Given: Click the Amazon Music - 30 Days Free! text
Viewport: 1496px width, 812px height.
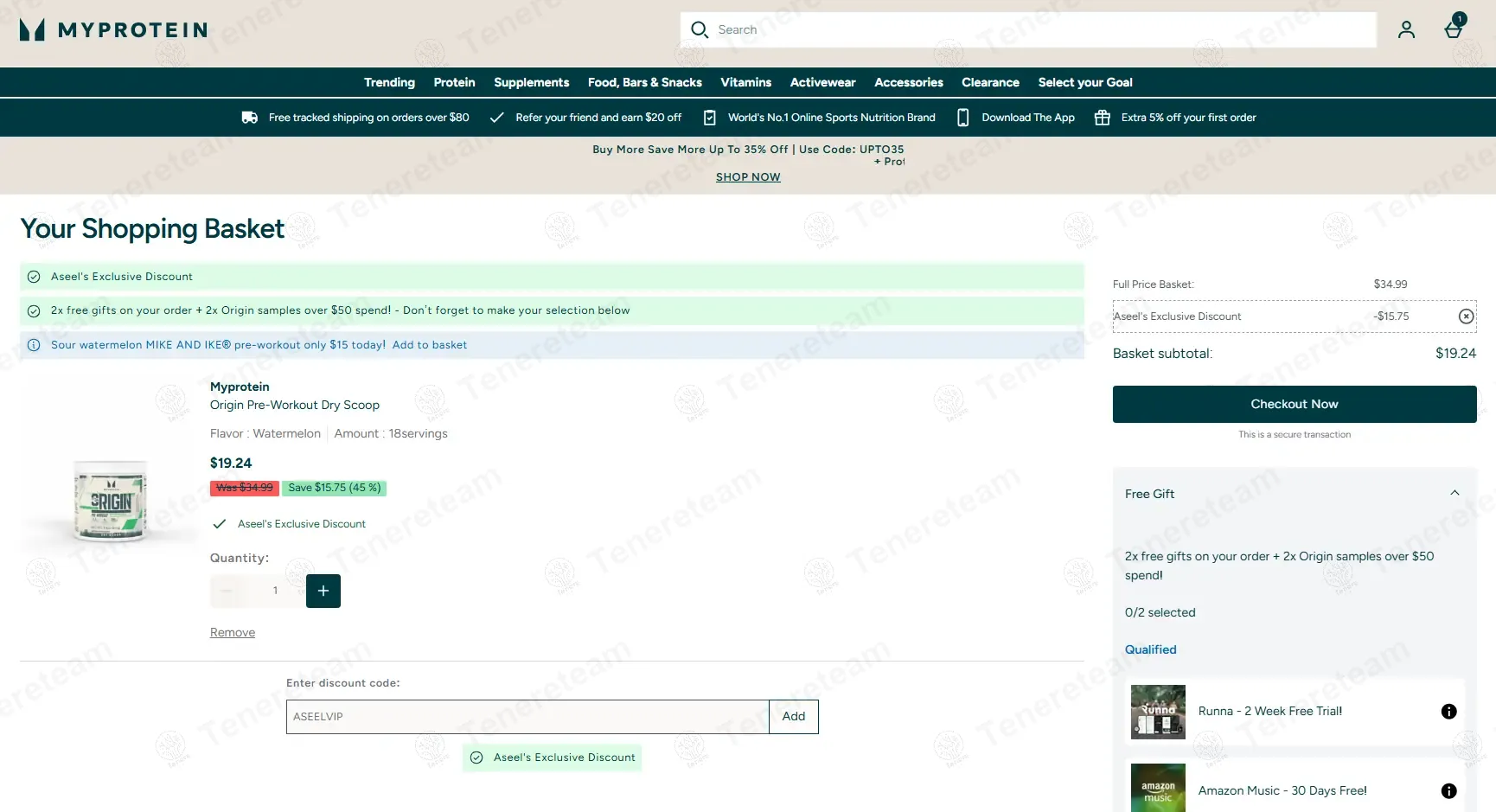Looking at the screenshot, I should point(1282,791).
